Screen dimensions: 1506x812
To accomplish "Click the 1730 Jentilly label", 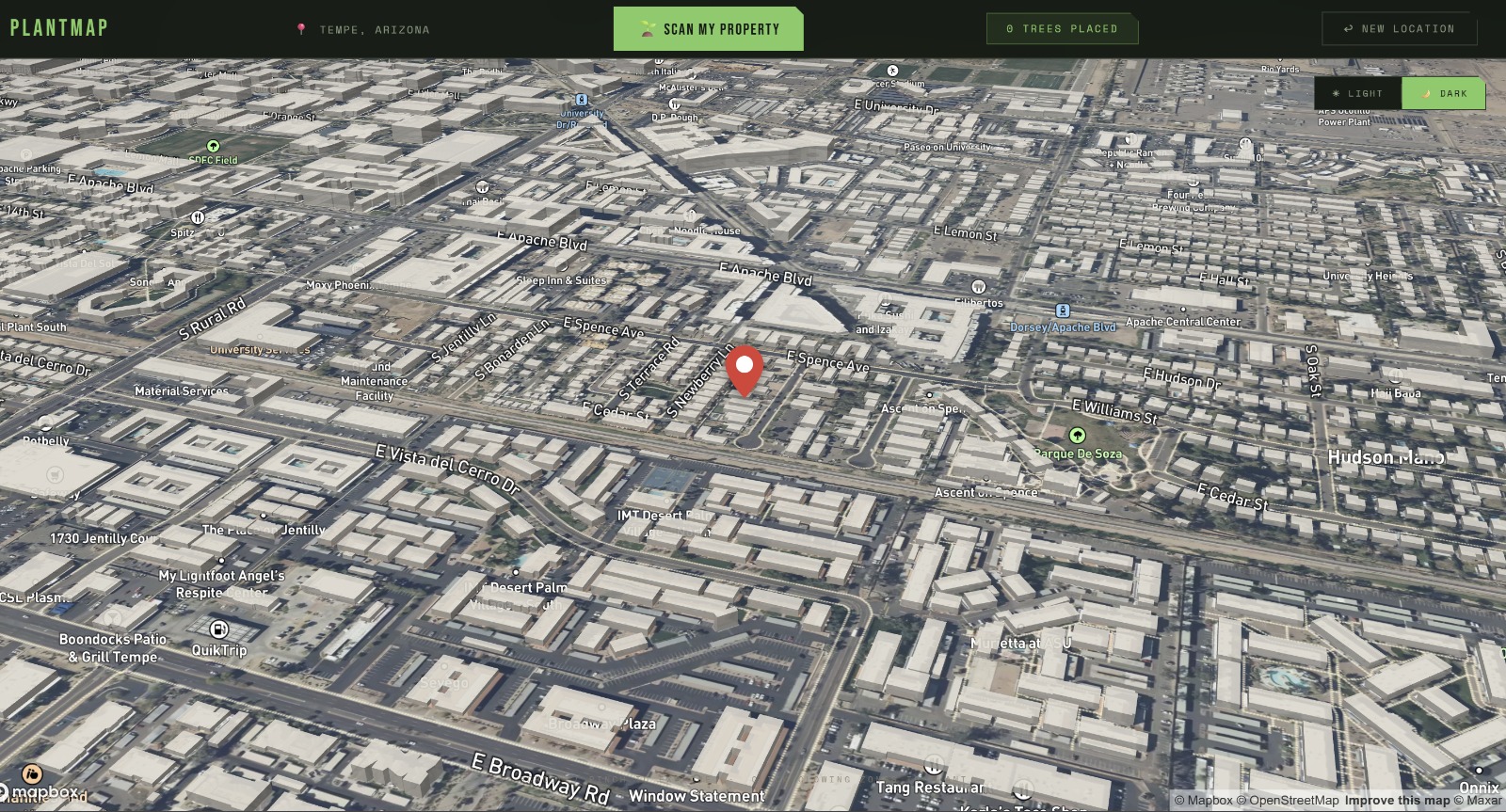I will (104, 538).
